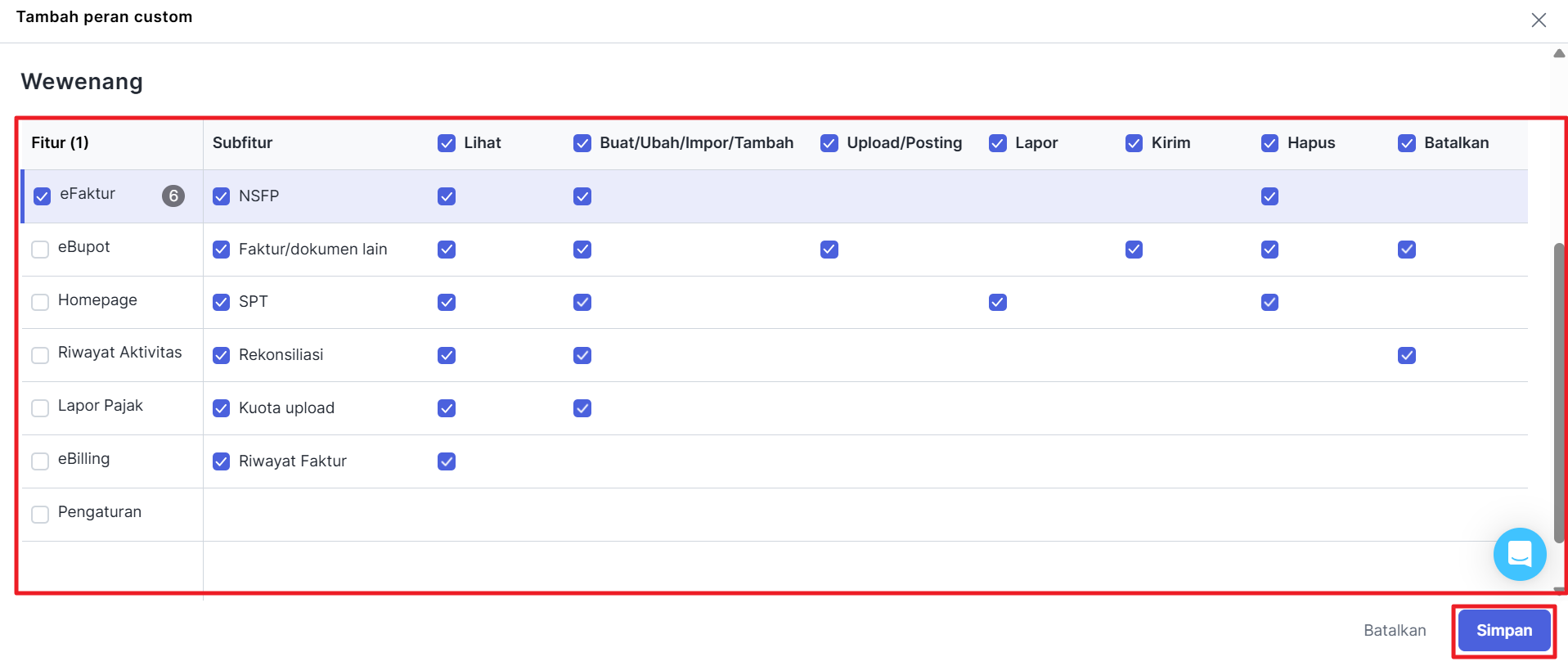This screenshot has width=1568, height=666.
Task: Click the eFaktur count badge 6
Action: pos(173,196)
